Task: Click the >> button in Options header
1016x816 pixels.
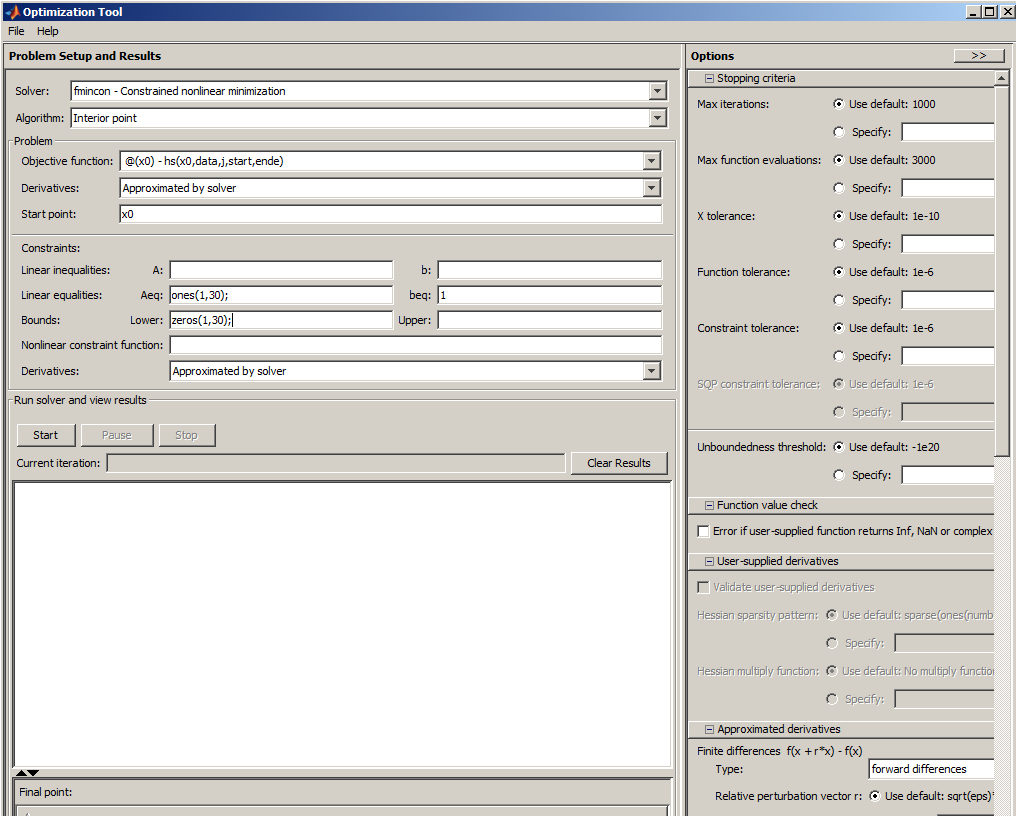Action: [978, 56]
